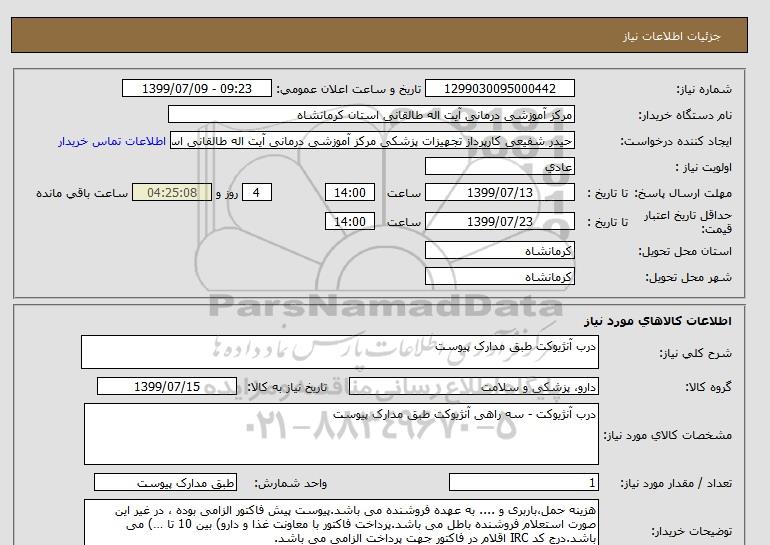Click the label نام دستگاه خریدار
770x545 pixels.
(685, 115)
